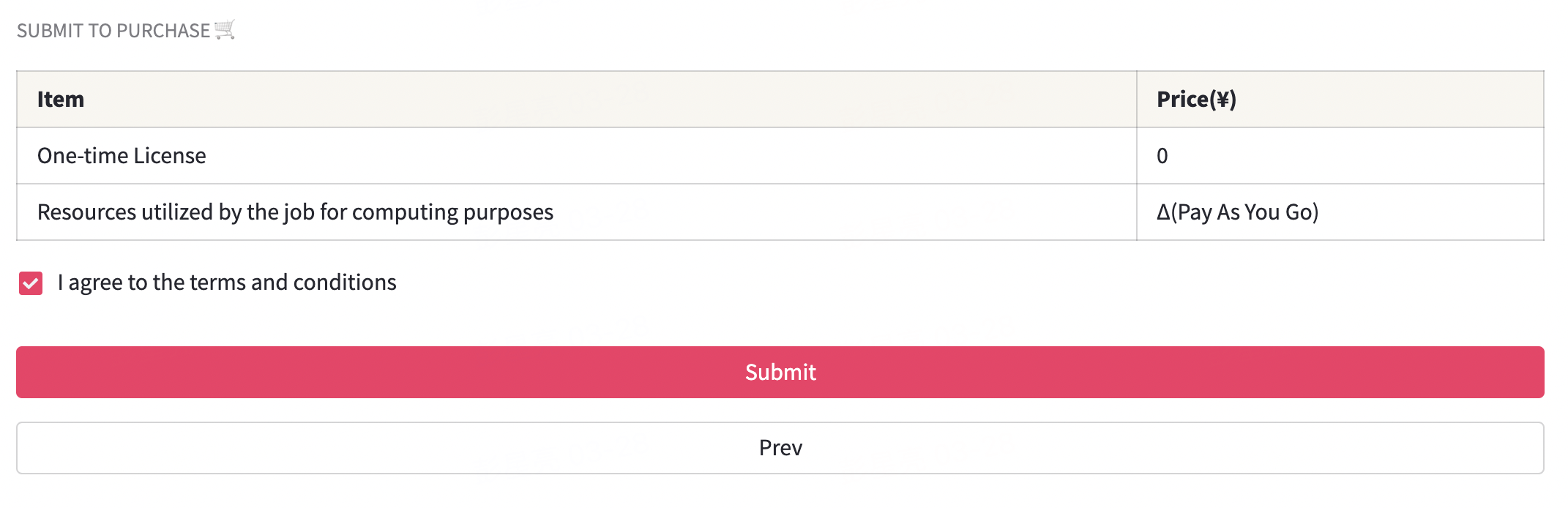This screenshot has width=1568, height=508.
Task: Click the Pay As You Go price cell
Action: tap(1237, 212)
